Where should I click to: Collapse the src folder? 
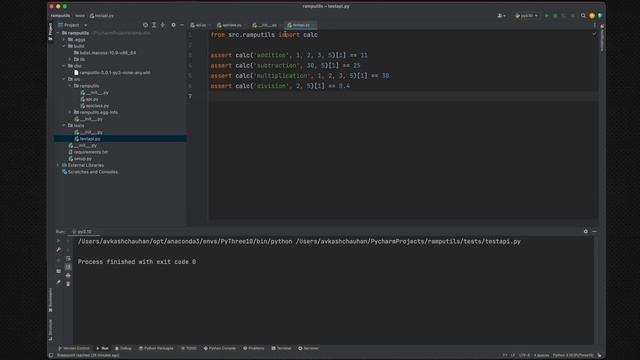click(64, 79)
